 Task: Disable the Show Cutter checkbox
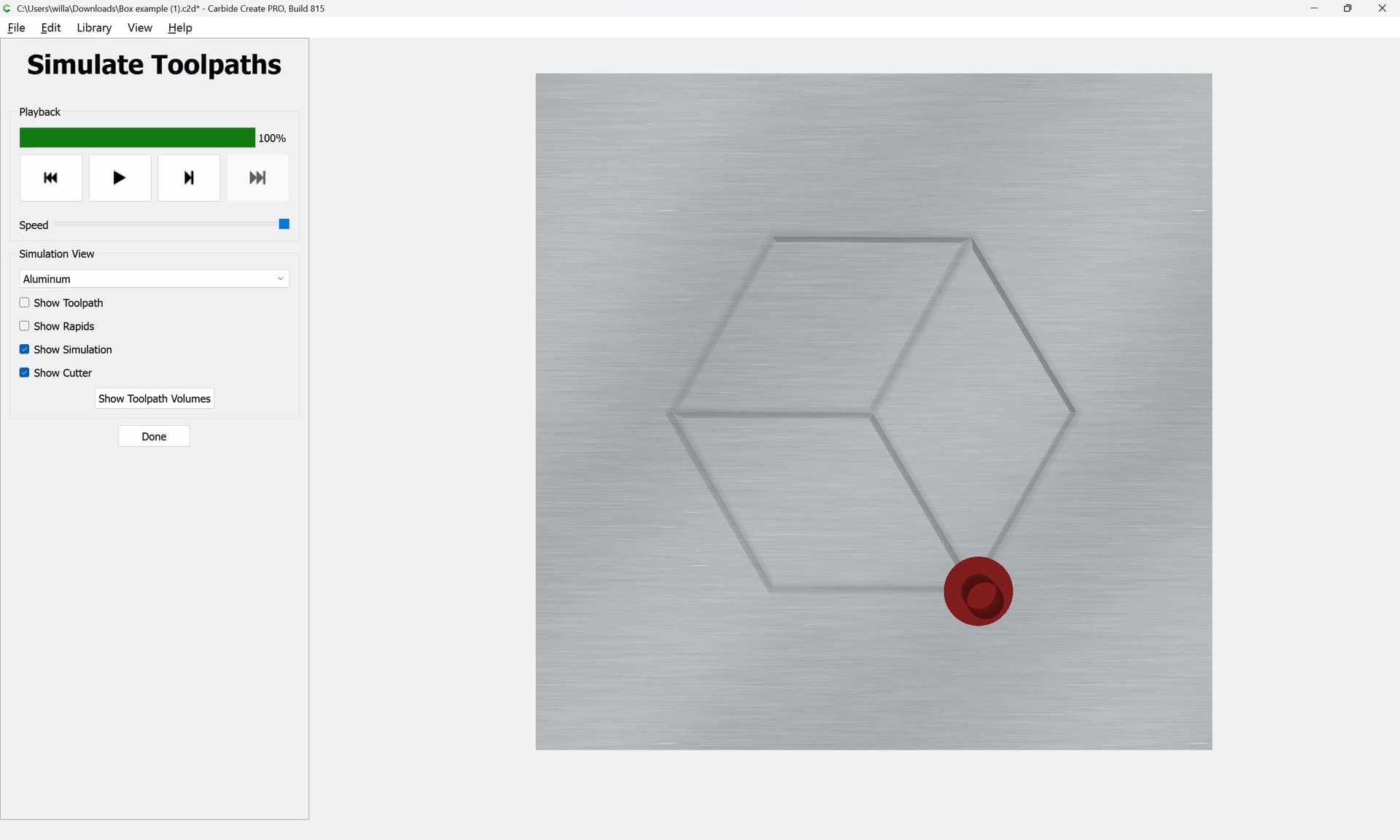24,373
